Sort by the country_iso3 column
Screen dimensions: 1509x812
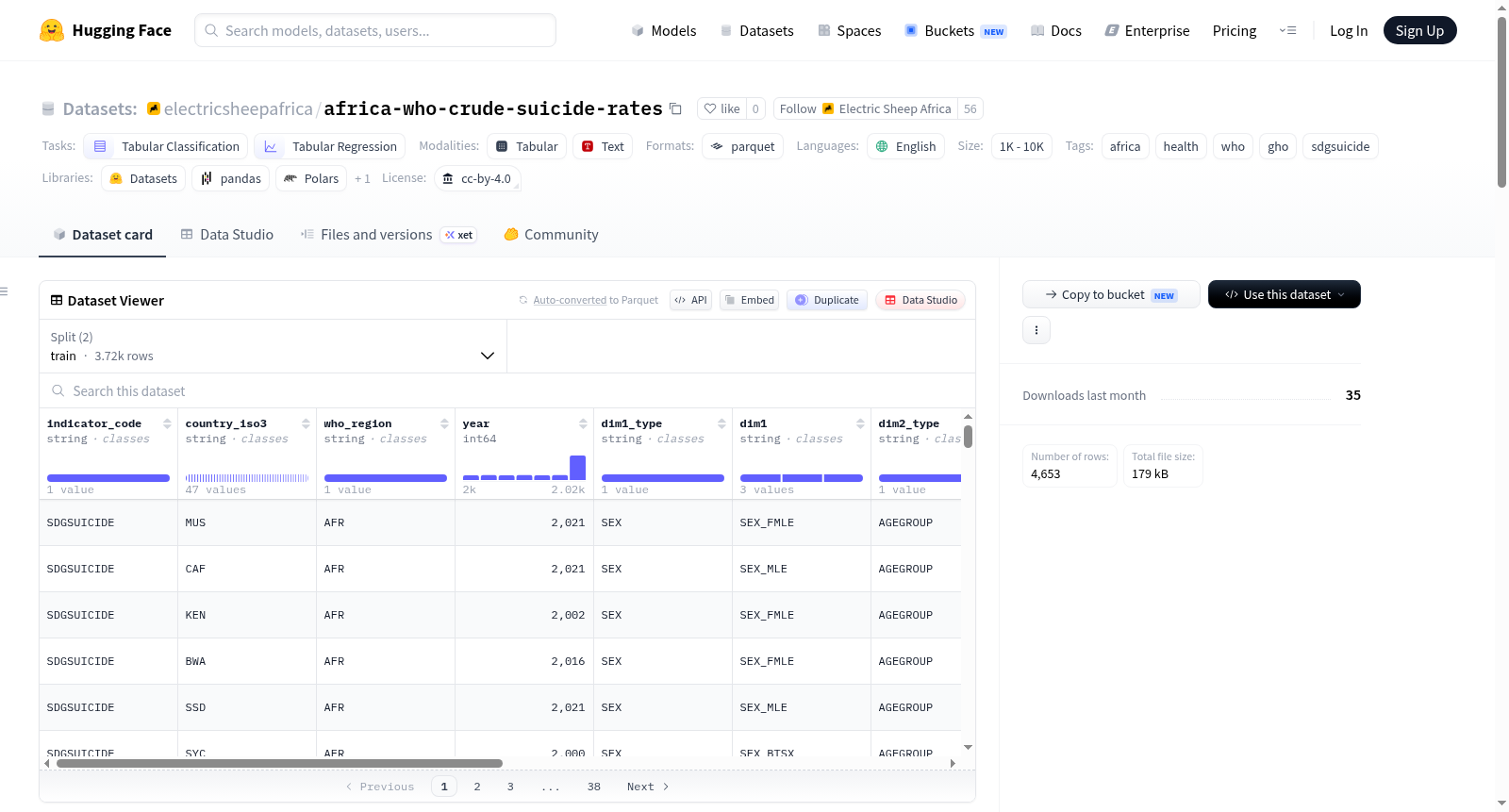(x=306, y=423)
